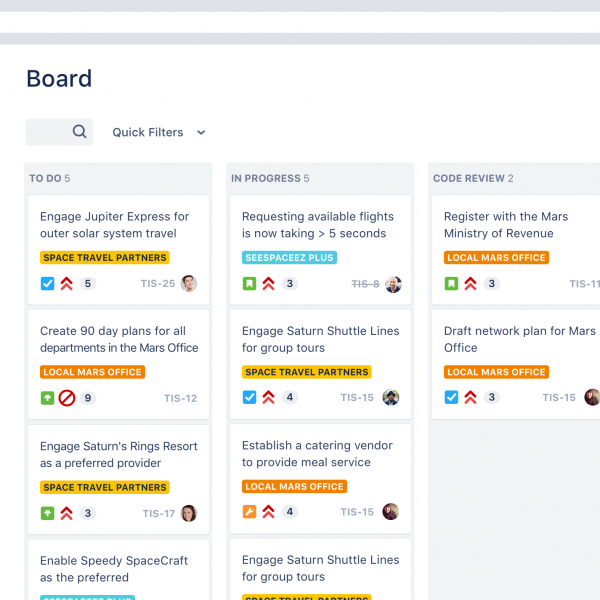Click story points badge 3 next to TIS-8
Viewport: 600px width, 600px height.
(290, 284)
